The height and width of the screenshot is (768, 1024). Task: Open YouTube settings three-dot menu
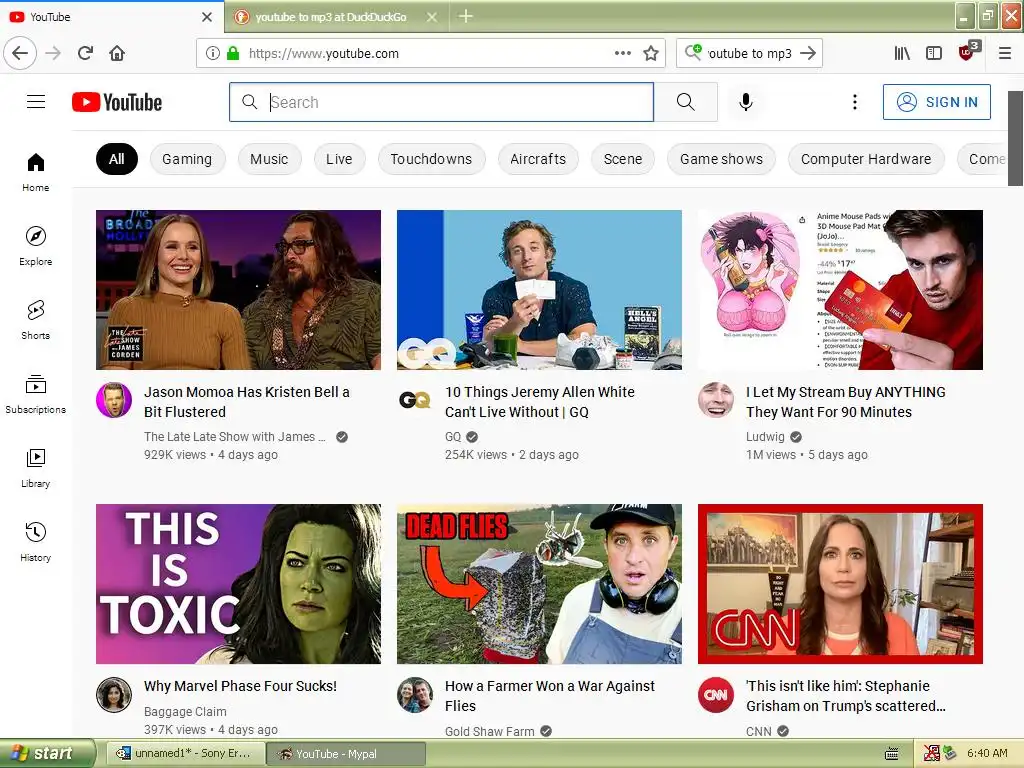(855, 102)
